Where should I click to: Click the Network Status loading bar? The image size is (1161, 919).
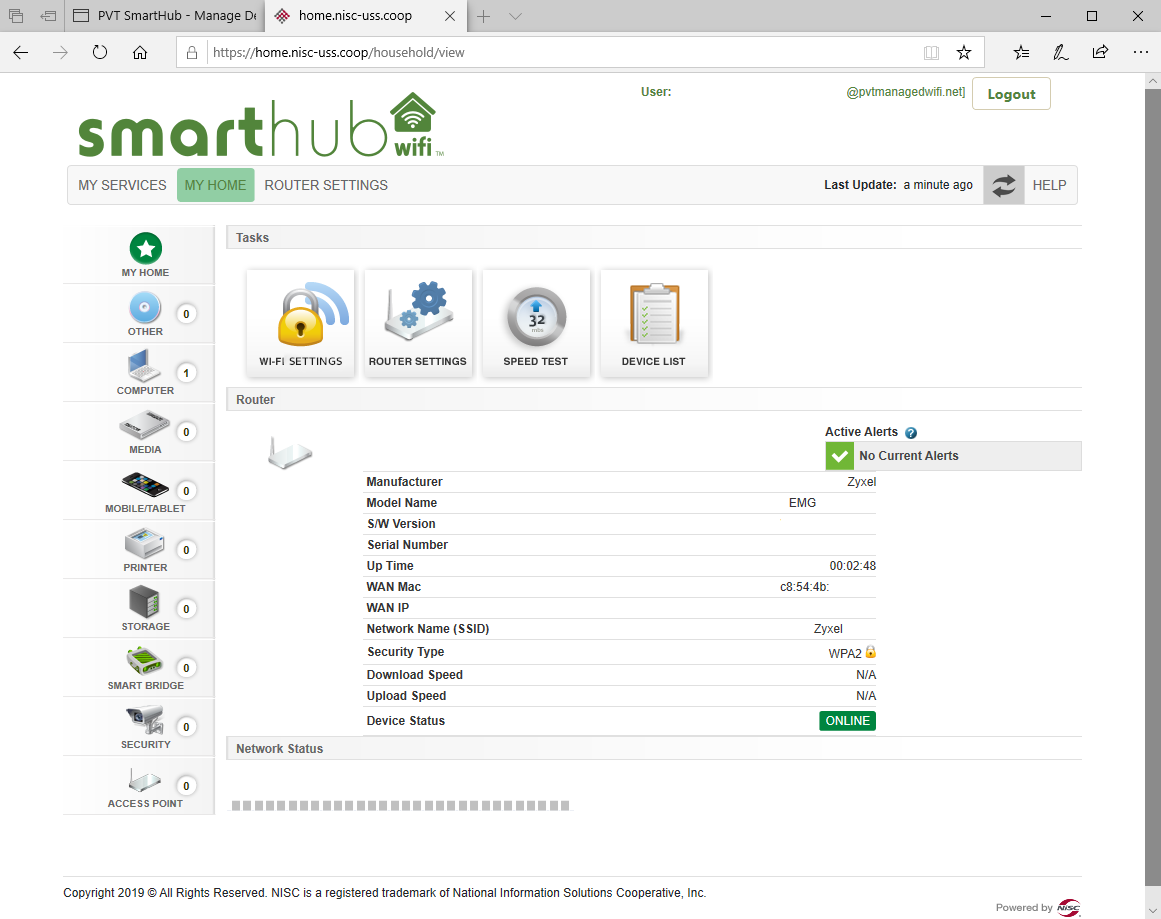point(401,806)
